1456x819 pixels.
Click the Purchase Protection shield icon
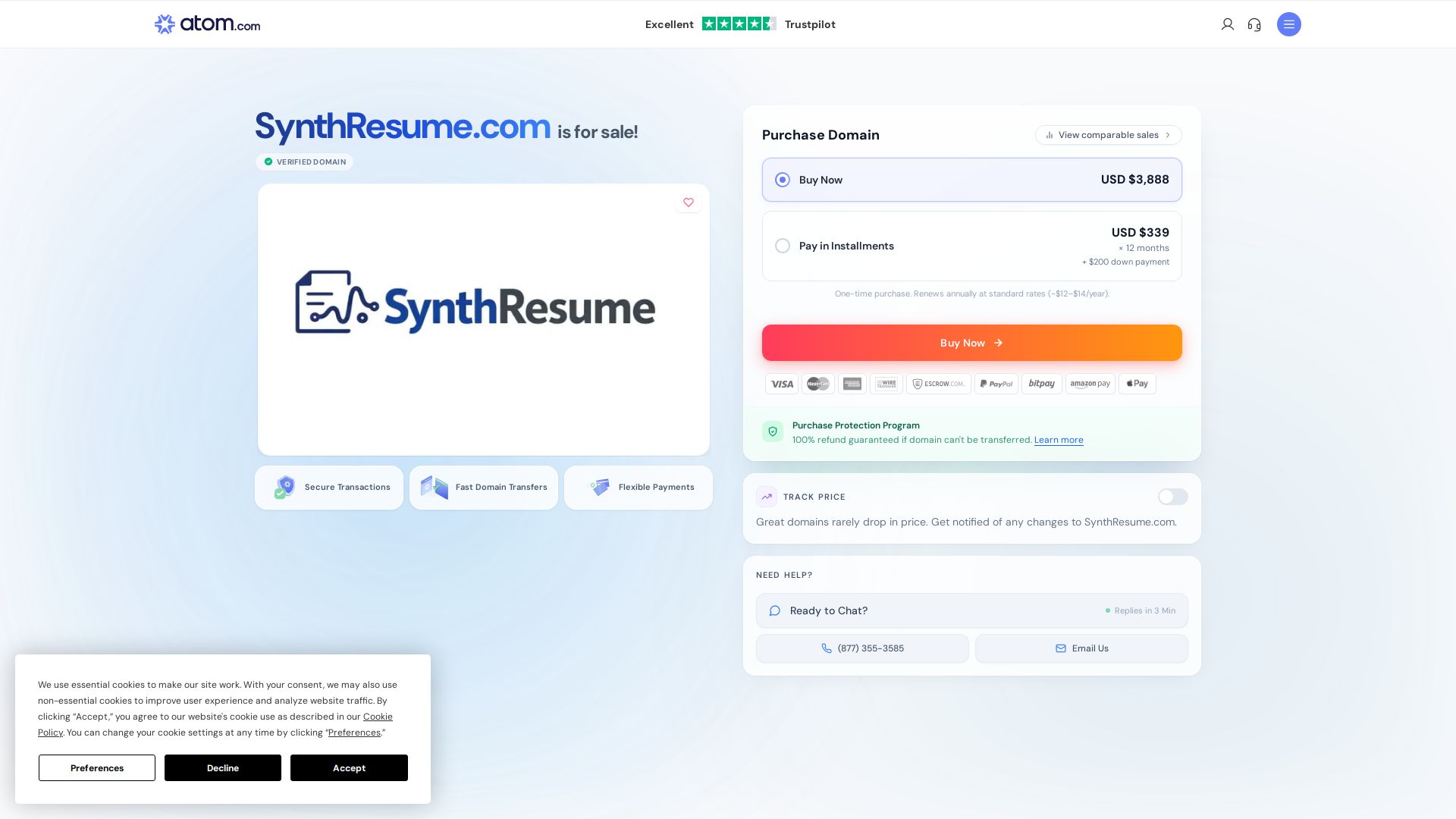(x=773, y=431)
